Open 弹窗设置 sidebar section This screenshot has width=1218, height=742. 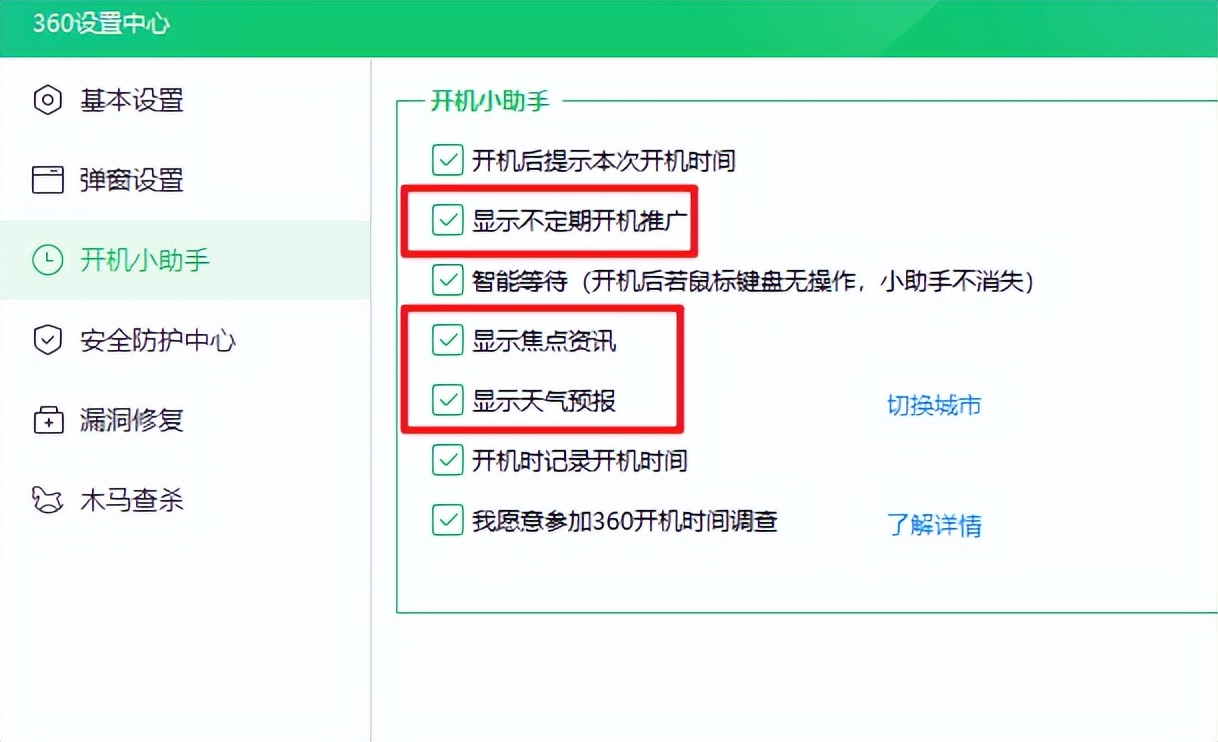185,180
